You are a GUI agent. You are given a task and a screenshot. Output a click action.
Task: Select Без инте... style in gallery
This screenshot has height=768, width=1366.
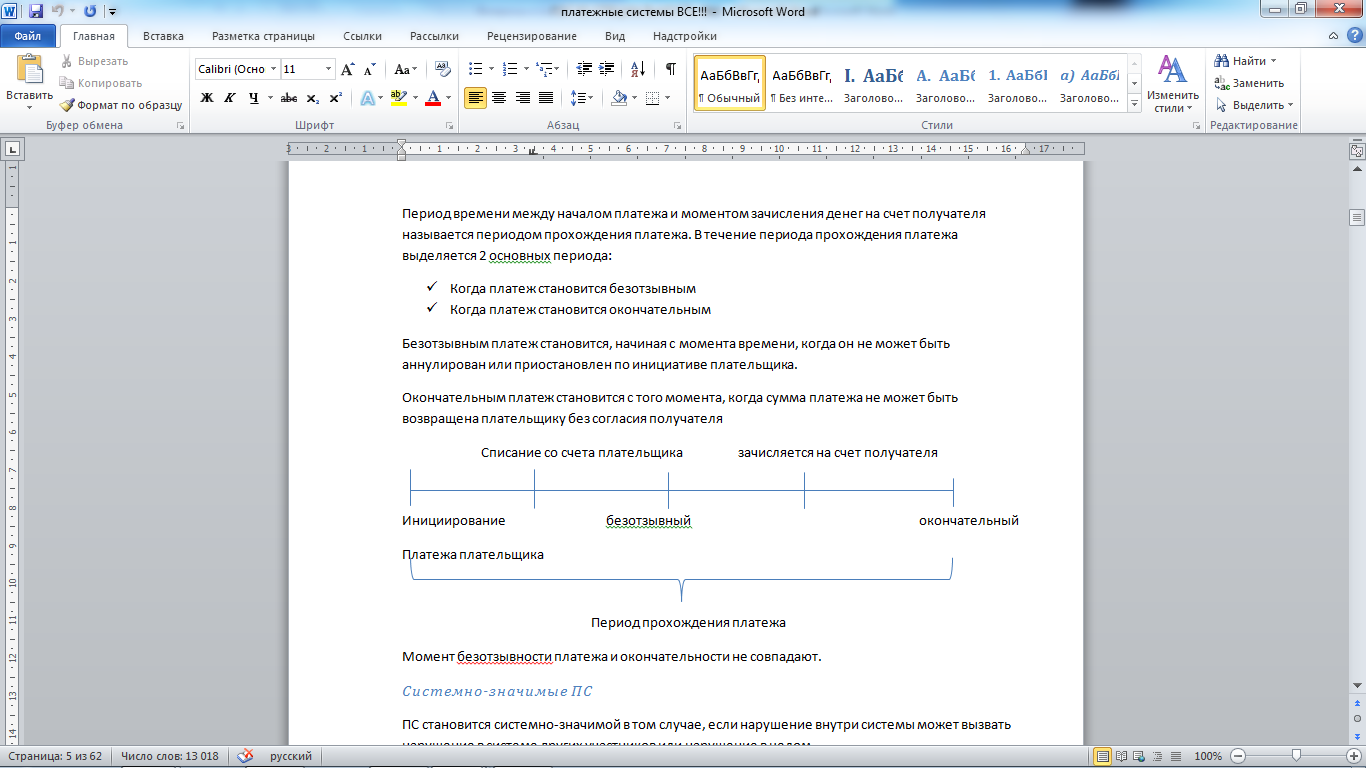(801, 83)
